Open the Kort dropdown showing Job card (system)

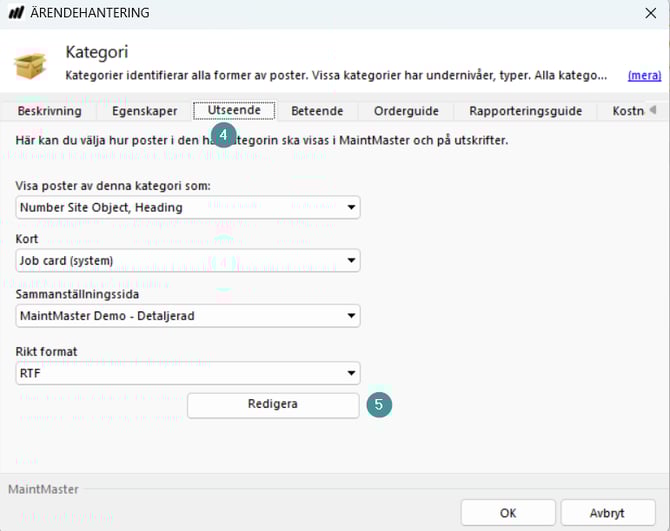(189, 261)
